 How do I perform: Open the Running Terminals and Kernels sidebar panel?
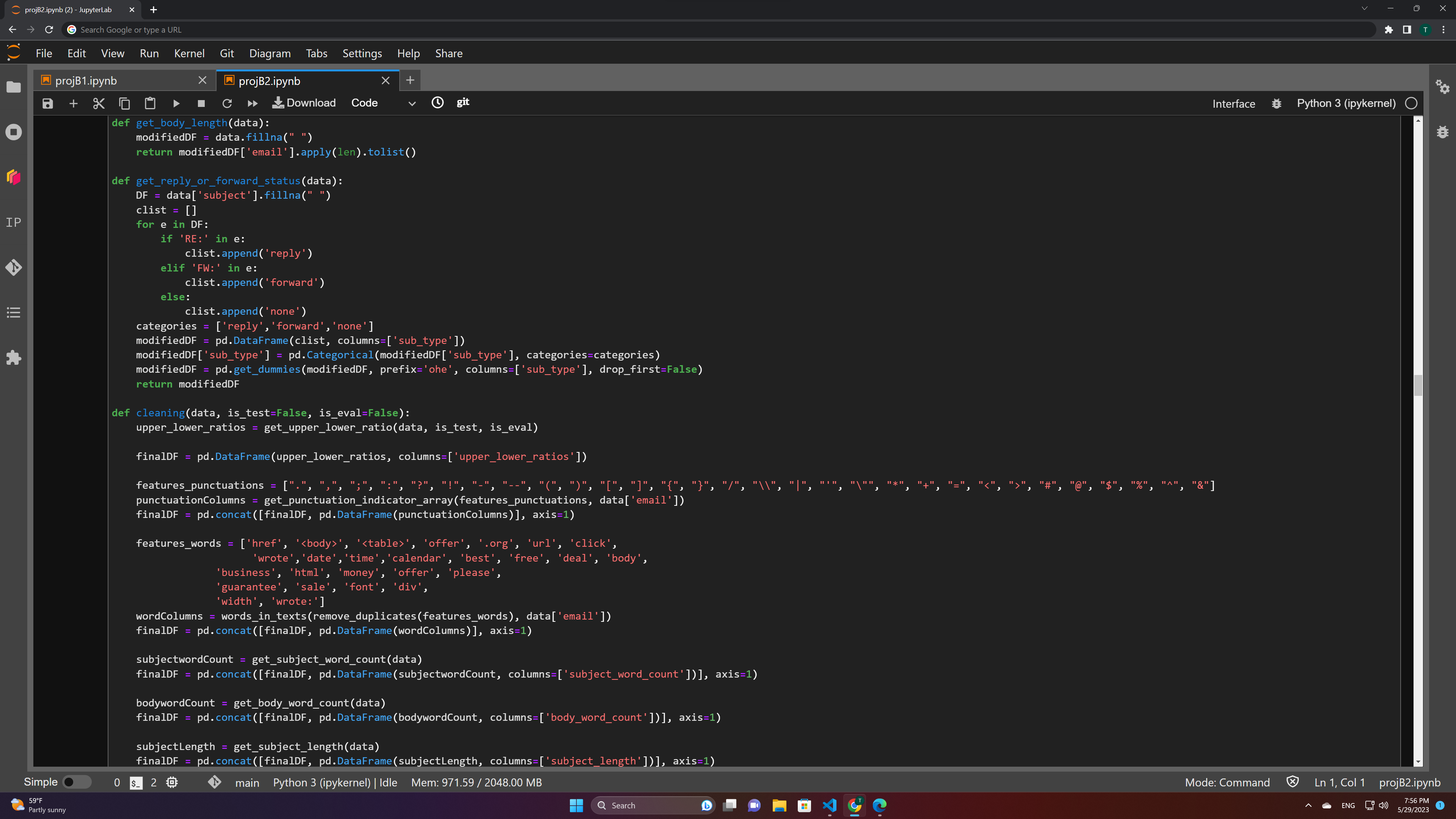(x=14, y=132)
